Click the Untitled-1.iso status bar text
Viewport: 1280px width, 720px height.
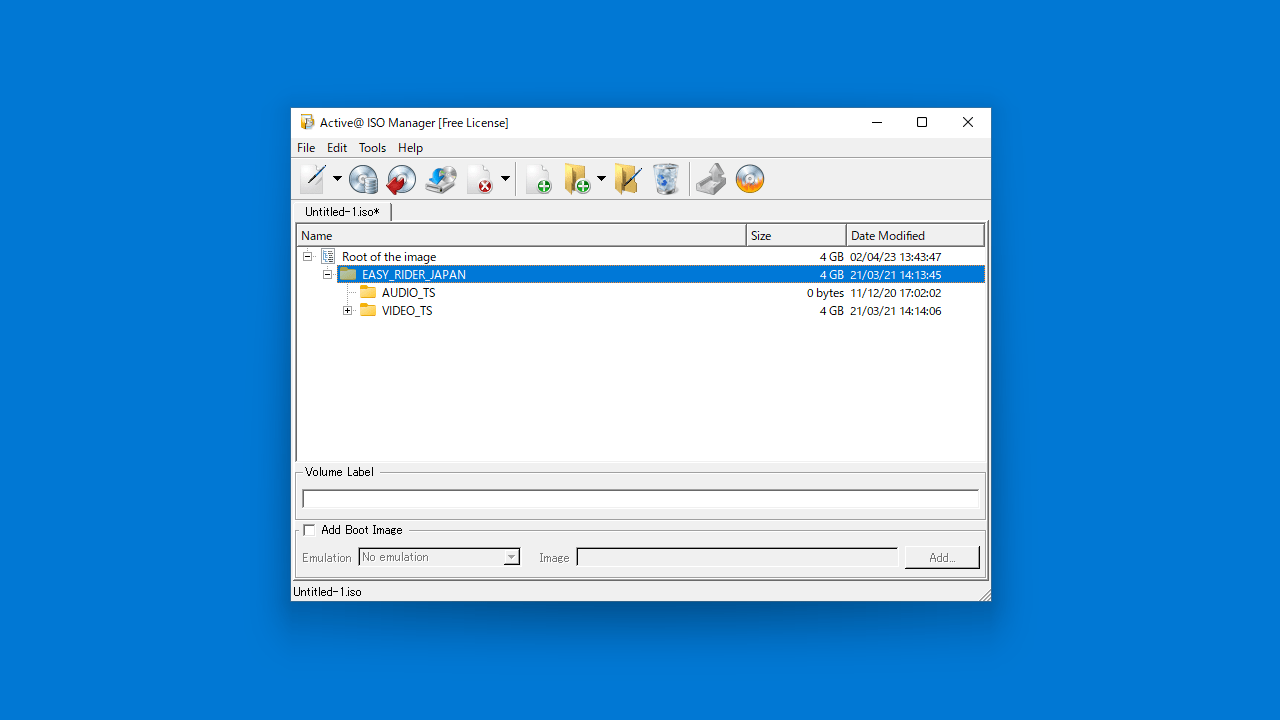[x=328, y=592]
